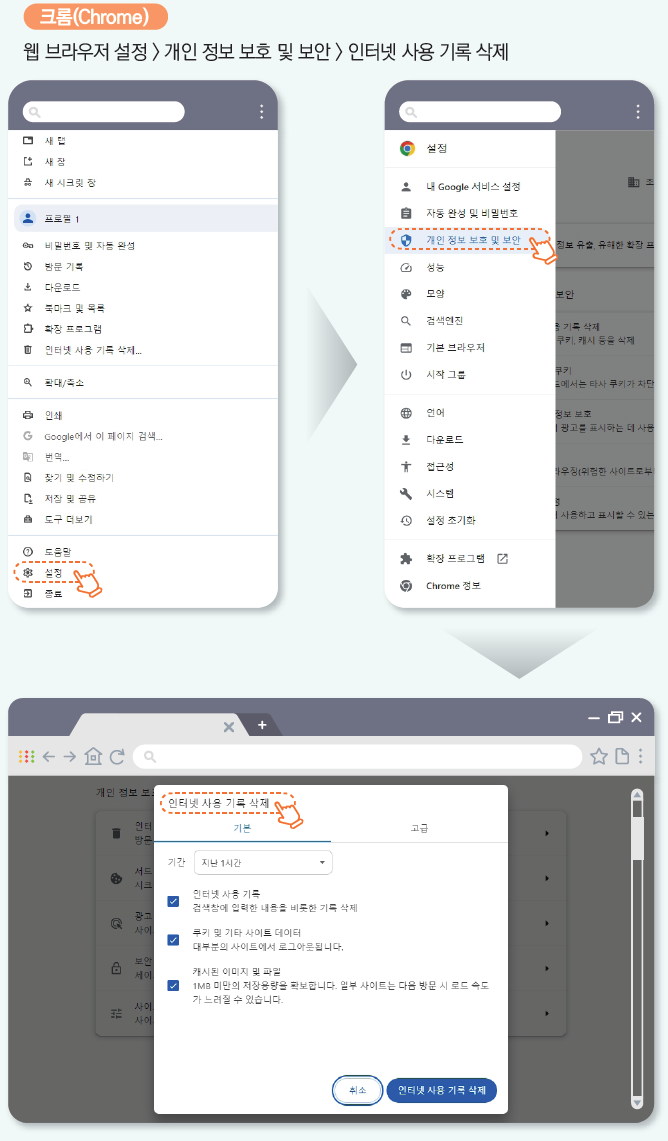This screenshot has height=1141, width=668.
Task: Click the reload icon in the browser toolbar
Action: point(116,757)
